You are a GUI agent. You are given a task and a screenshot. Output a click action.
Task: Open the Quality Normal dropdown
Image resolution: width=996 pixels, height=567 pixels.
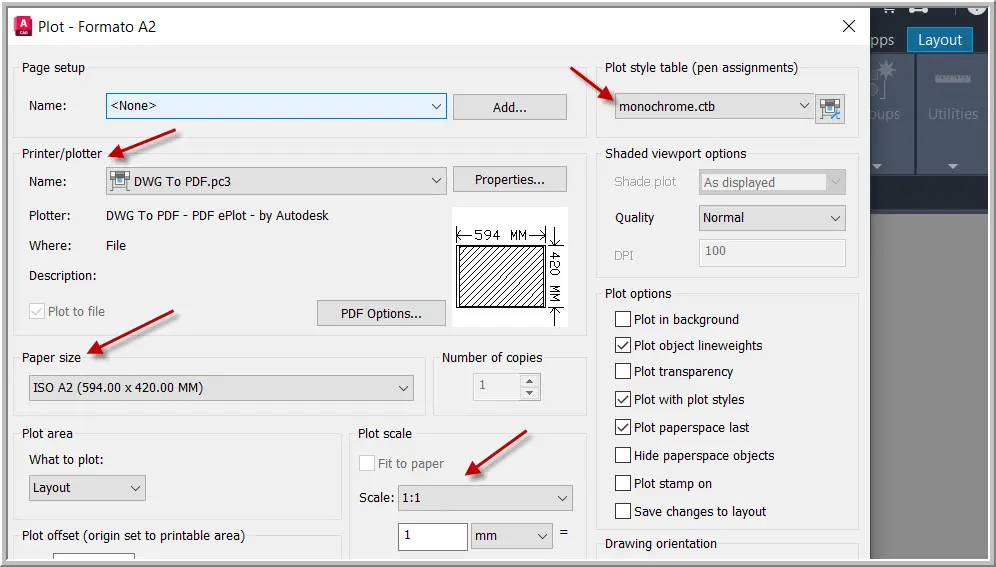click(772, 218)
